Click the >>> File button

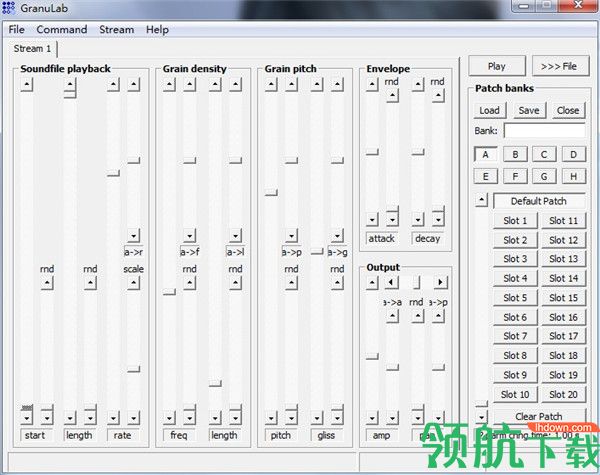tap(559, 66)
